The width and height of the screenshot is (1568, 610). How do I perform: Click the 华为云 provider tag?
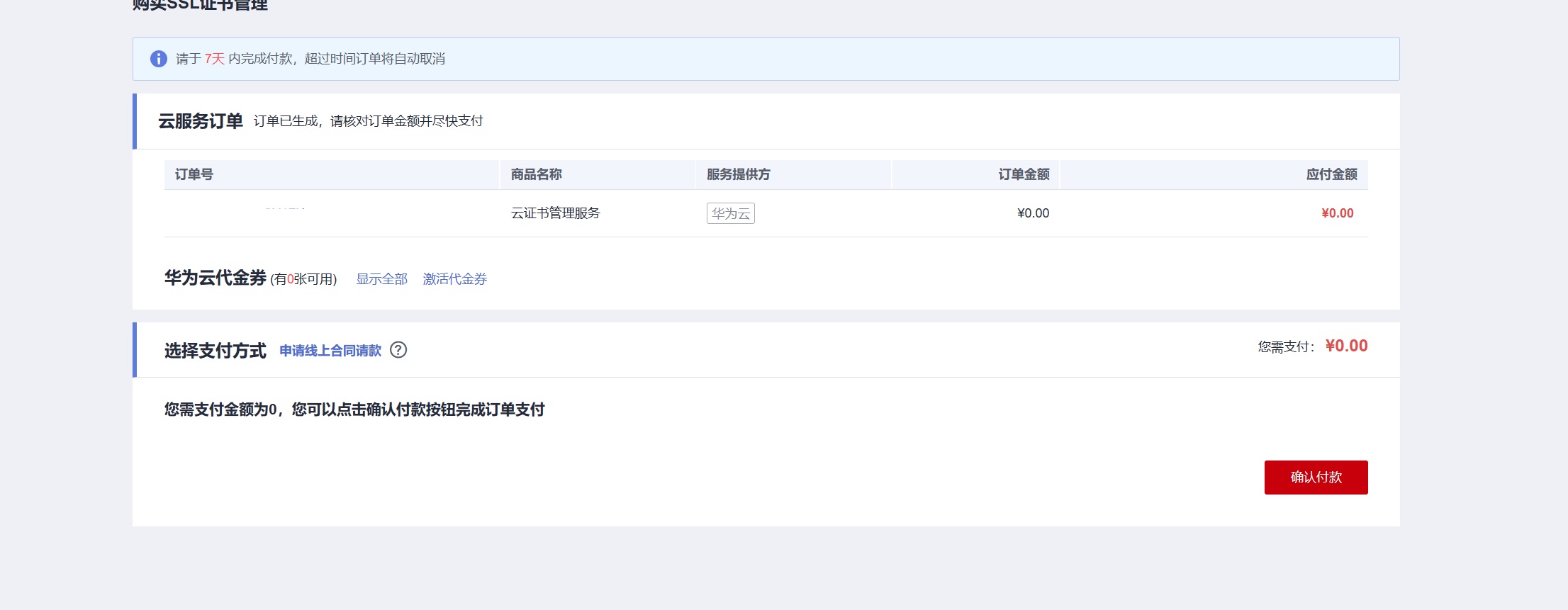731,213
